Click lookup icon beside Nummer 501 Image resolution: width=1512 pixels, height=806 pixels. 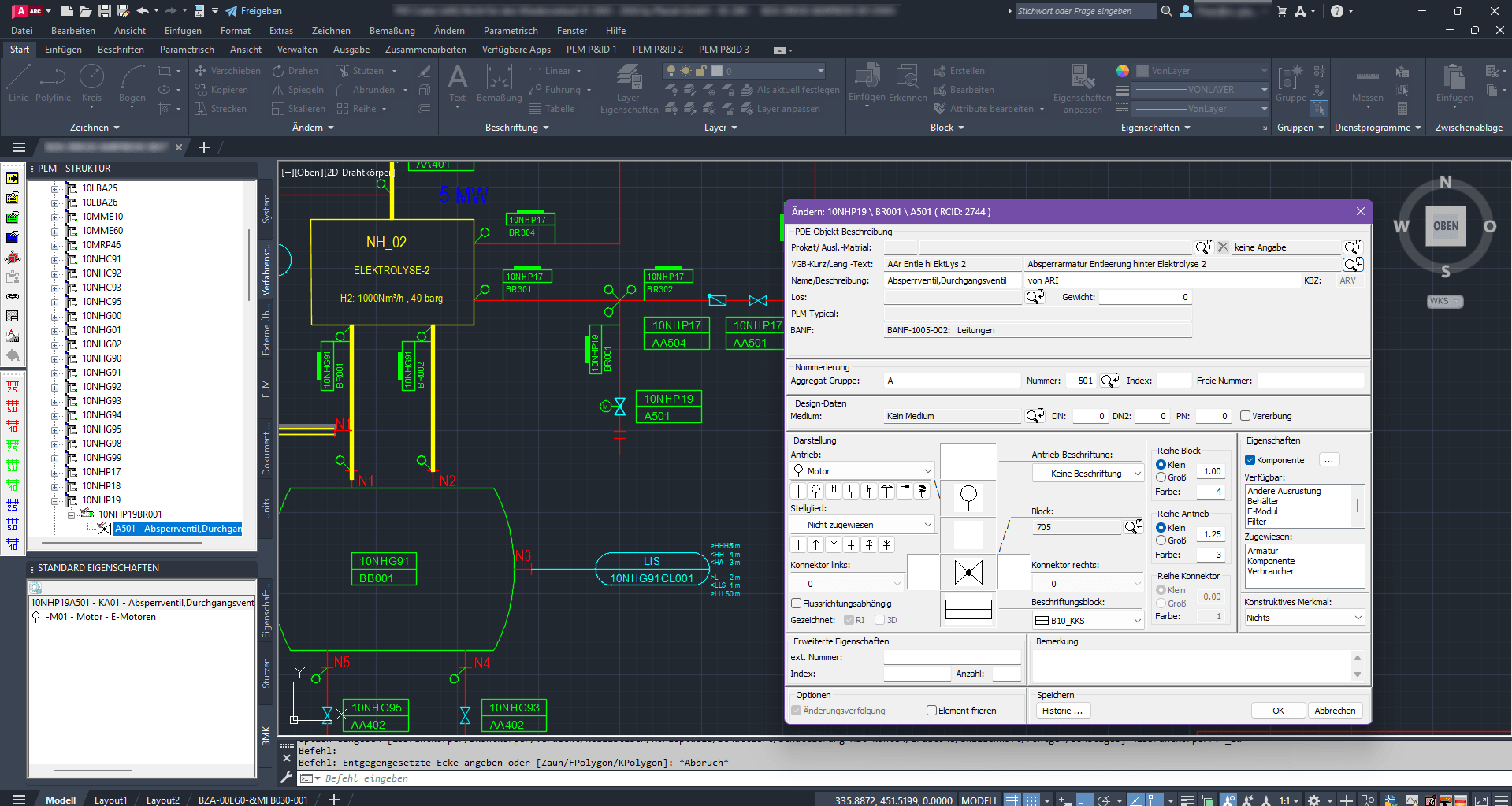(1109, 380)
